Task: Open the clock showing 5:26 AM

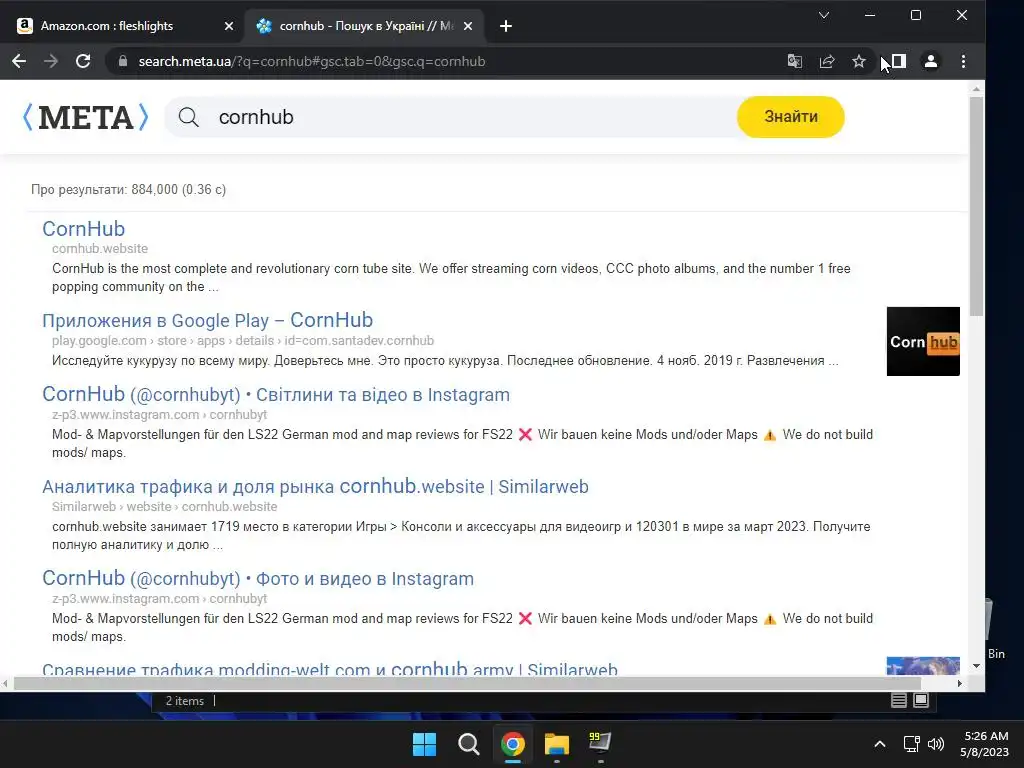Action: (984, 744)
